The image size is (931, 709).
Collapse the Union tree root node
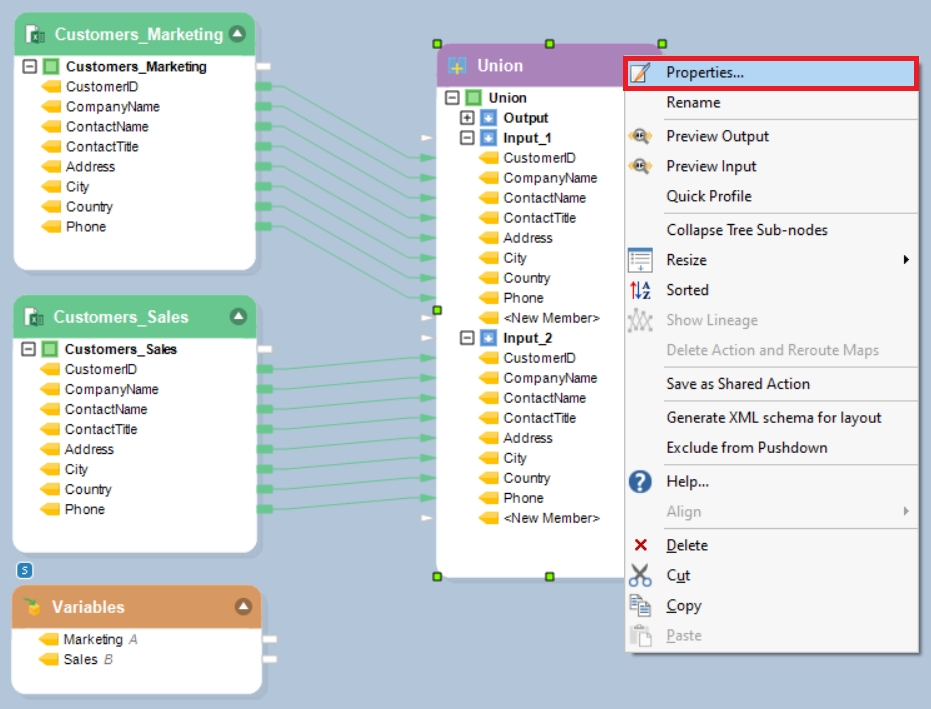click(x=452, y=97)
